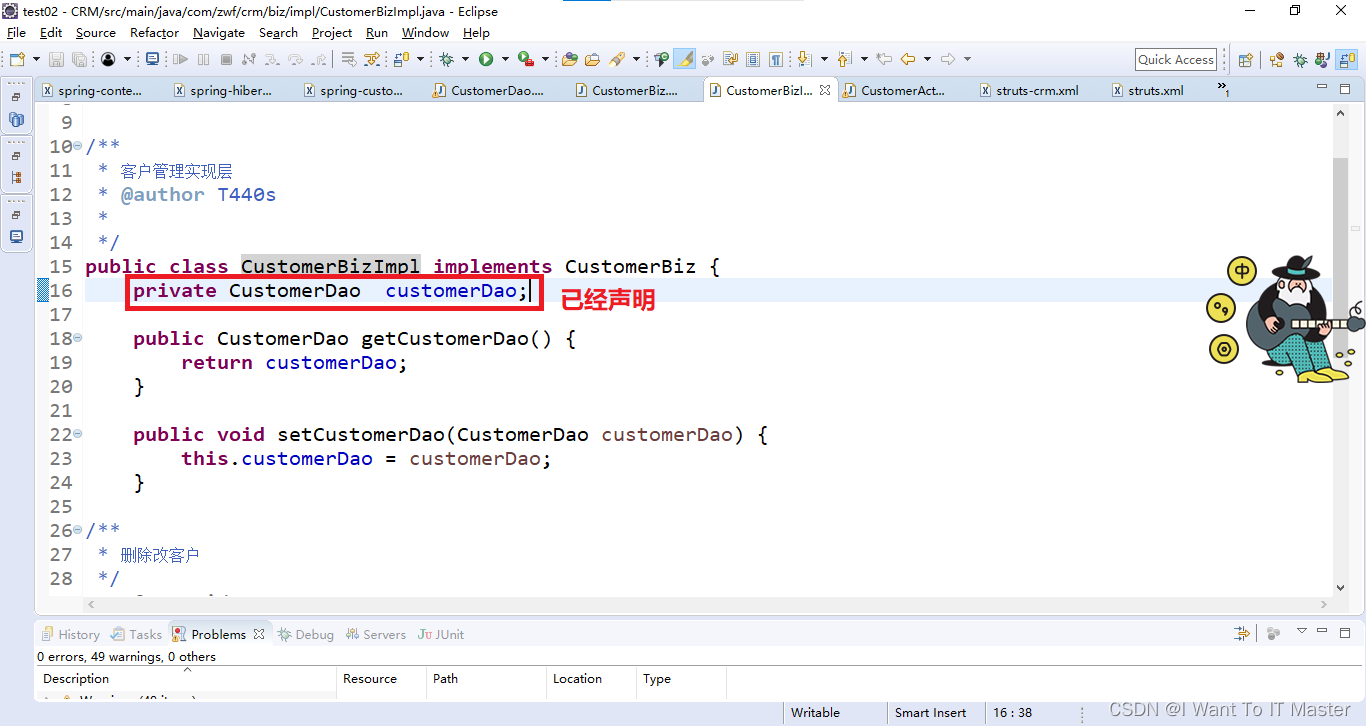Click the Search flashlight toolbar icon
Screen dimensions: 1366x726
[617, 59]
